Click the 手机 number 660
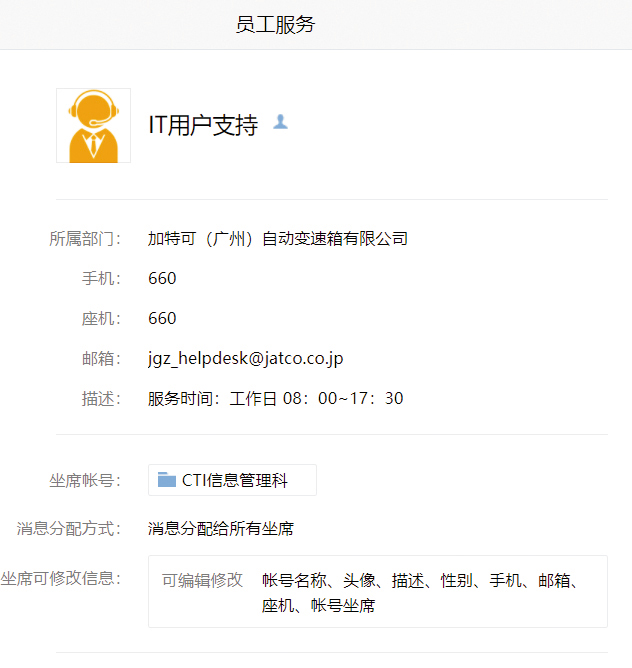The width and height of the screenshot is (632, 668). point(162,278)
